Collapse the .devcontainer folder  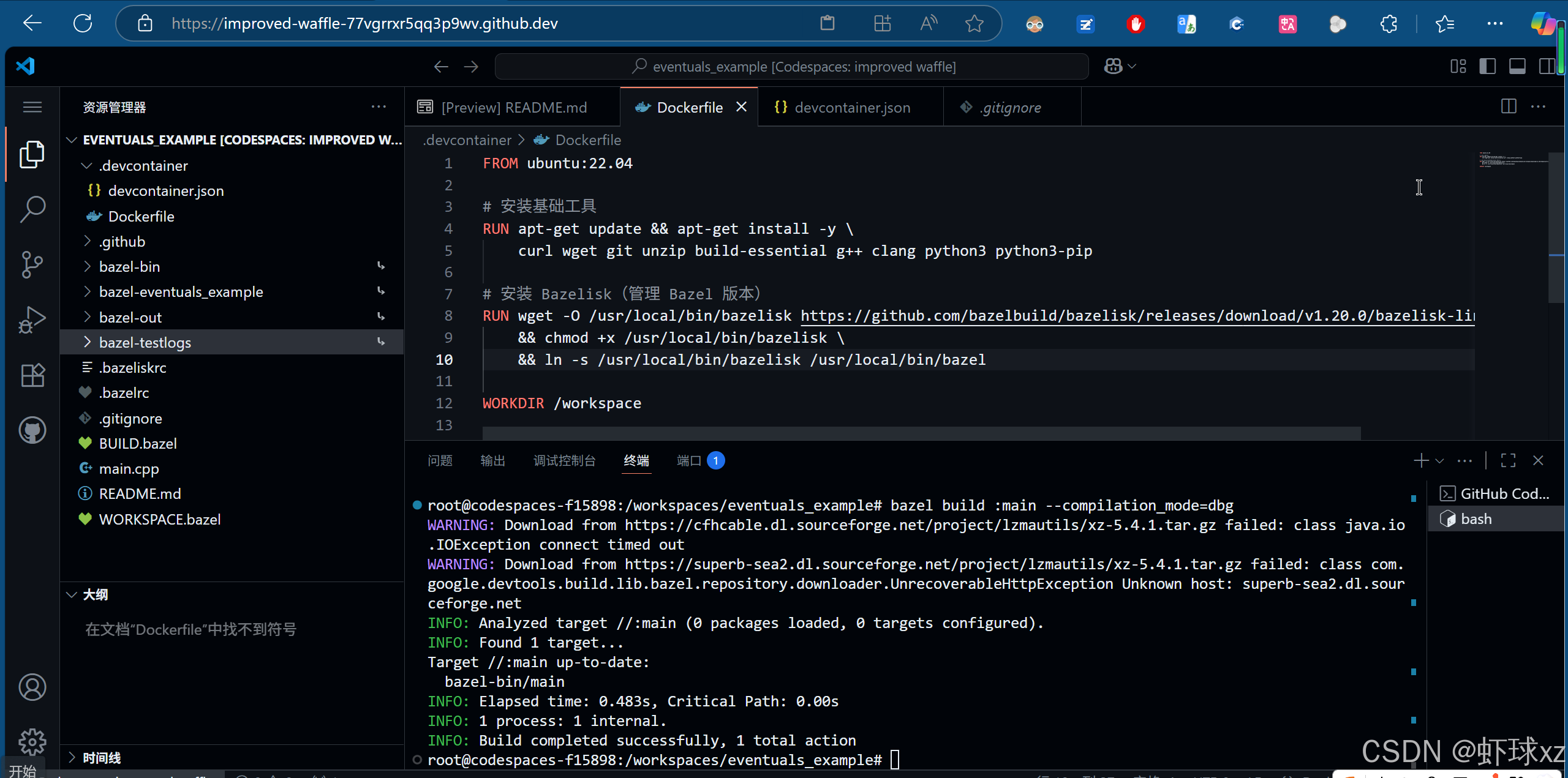[x=232, y=165]
